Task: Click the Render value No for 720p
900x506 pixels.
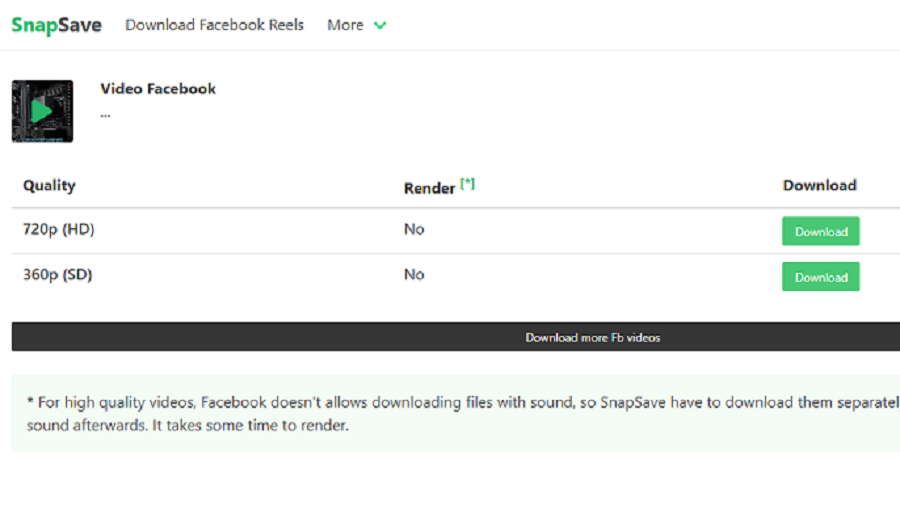Action: (x=414, y=230)
